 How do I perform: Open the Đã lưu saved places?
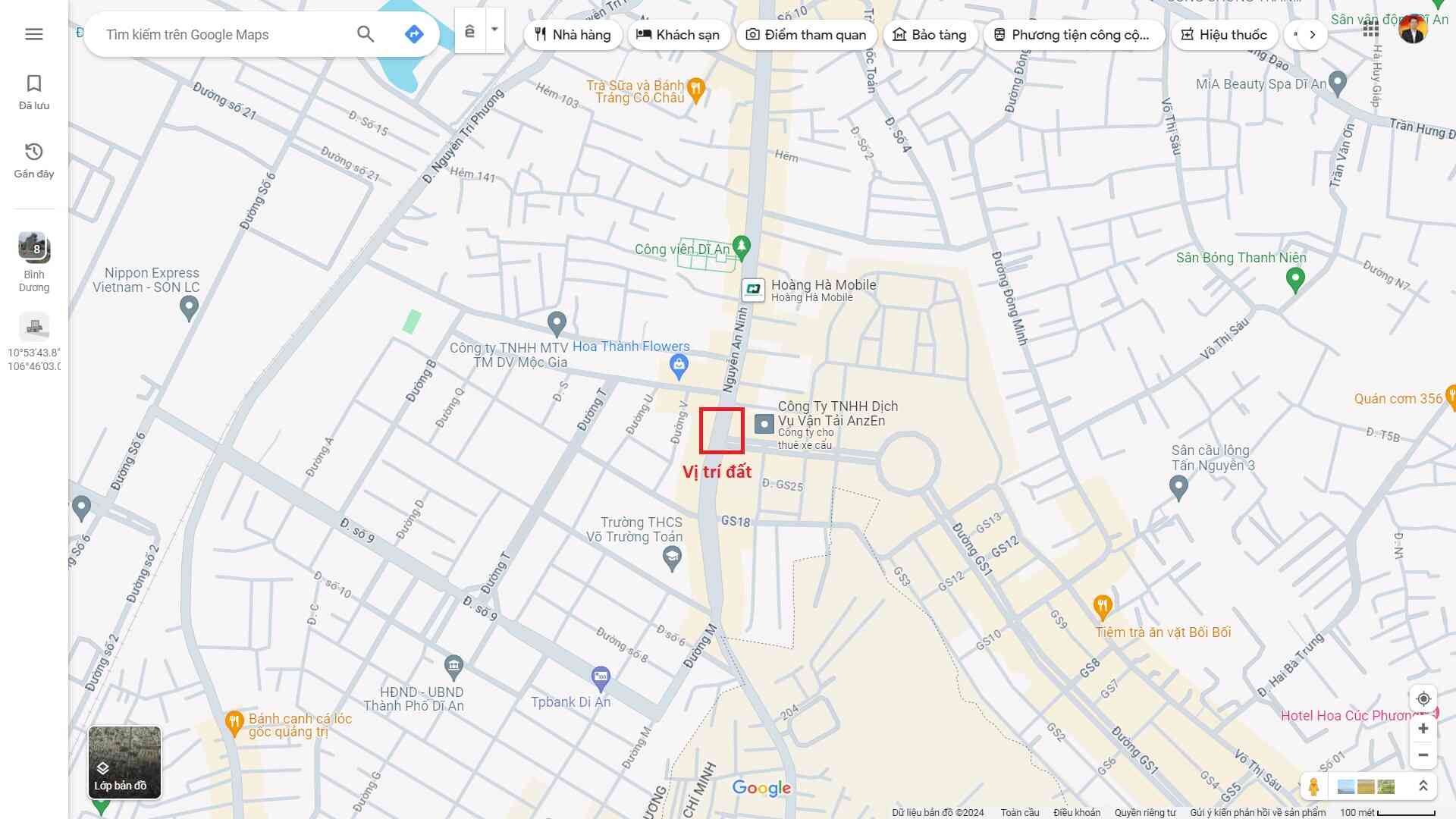coord(33,92)
